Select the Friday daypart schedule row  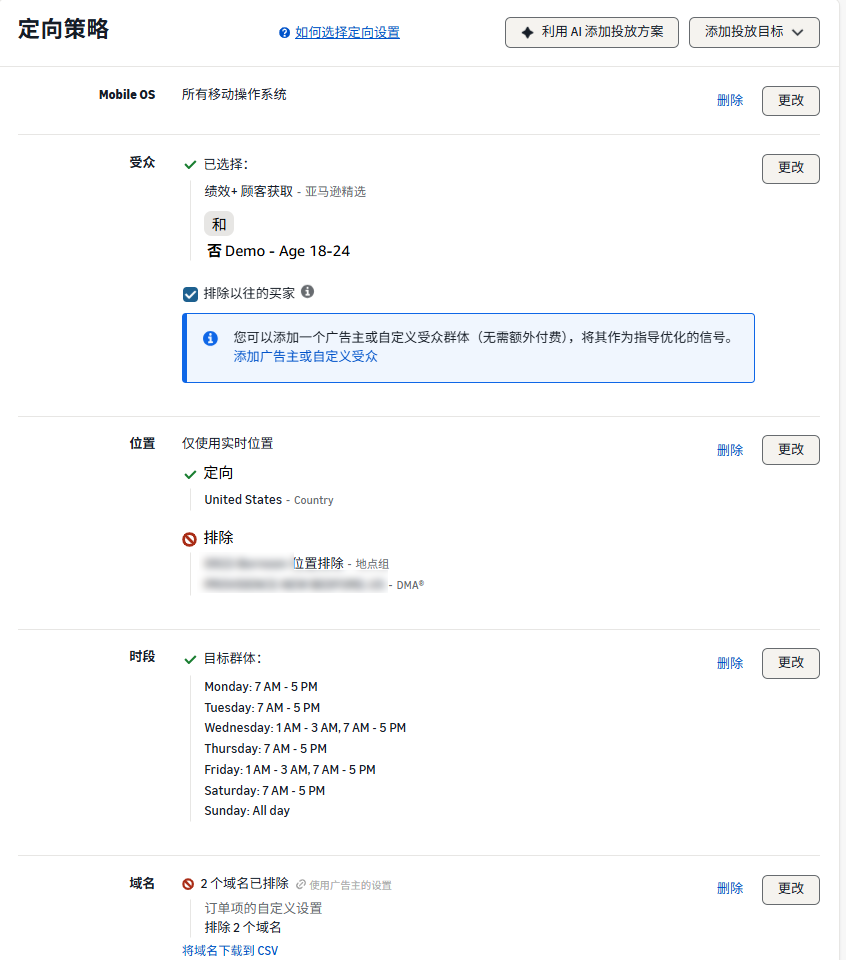pyautogui.click(x=290, y=770)
